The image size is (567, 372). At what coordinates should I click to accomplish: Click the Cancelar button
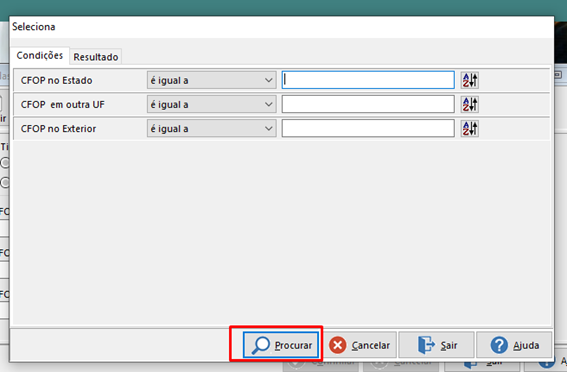click(x=360, y=345)
